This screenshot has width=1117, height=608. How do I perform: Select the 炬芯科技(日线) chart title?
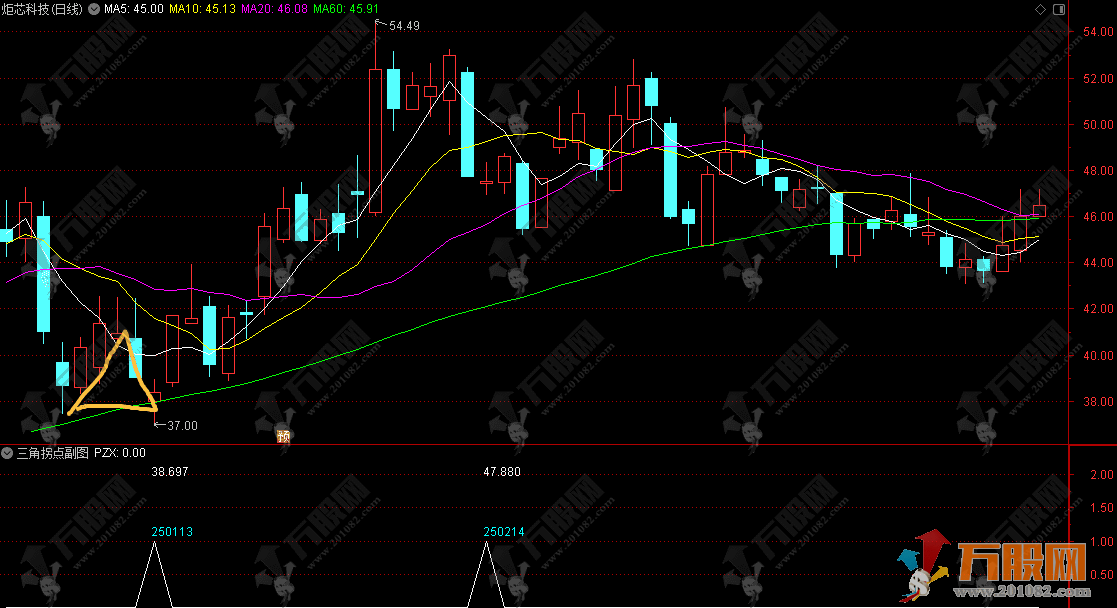42,9
